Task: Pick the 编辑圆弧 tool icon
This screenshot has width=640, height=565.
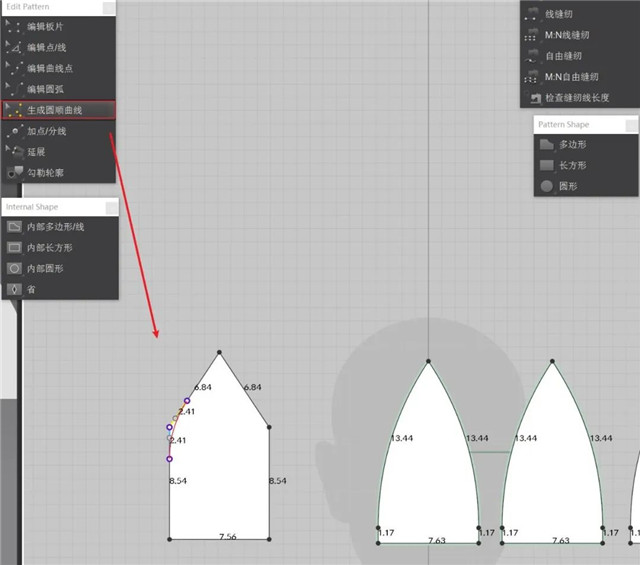Action: click(x=15, y=89)
